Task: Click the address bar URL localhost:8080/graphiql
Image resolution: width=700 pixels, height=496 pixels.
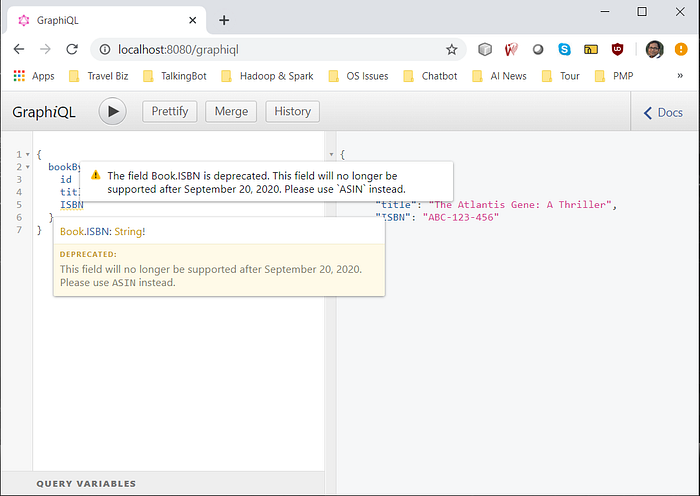Action: pyautogui.click(x=178, y=50)
